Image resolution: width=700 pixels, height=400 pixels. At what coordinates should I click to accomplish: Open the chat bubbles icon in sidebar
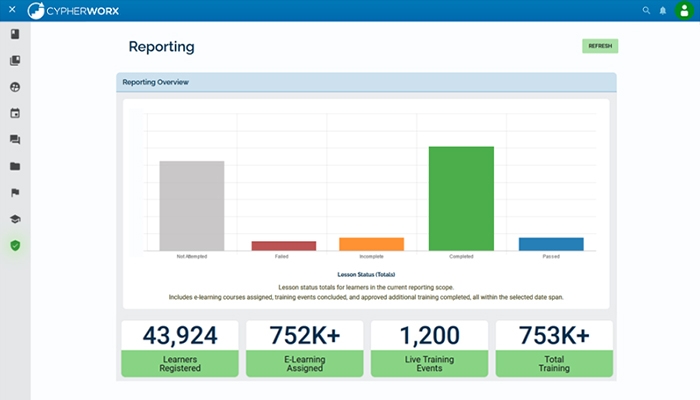(x=15, y=140)
